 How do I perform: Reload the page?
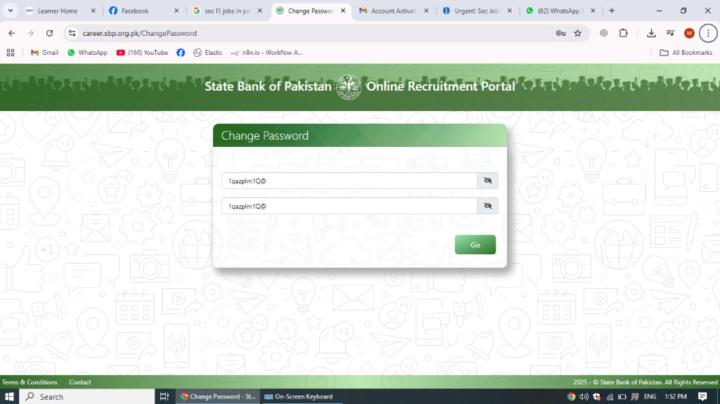click(x=49, y=33)
